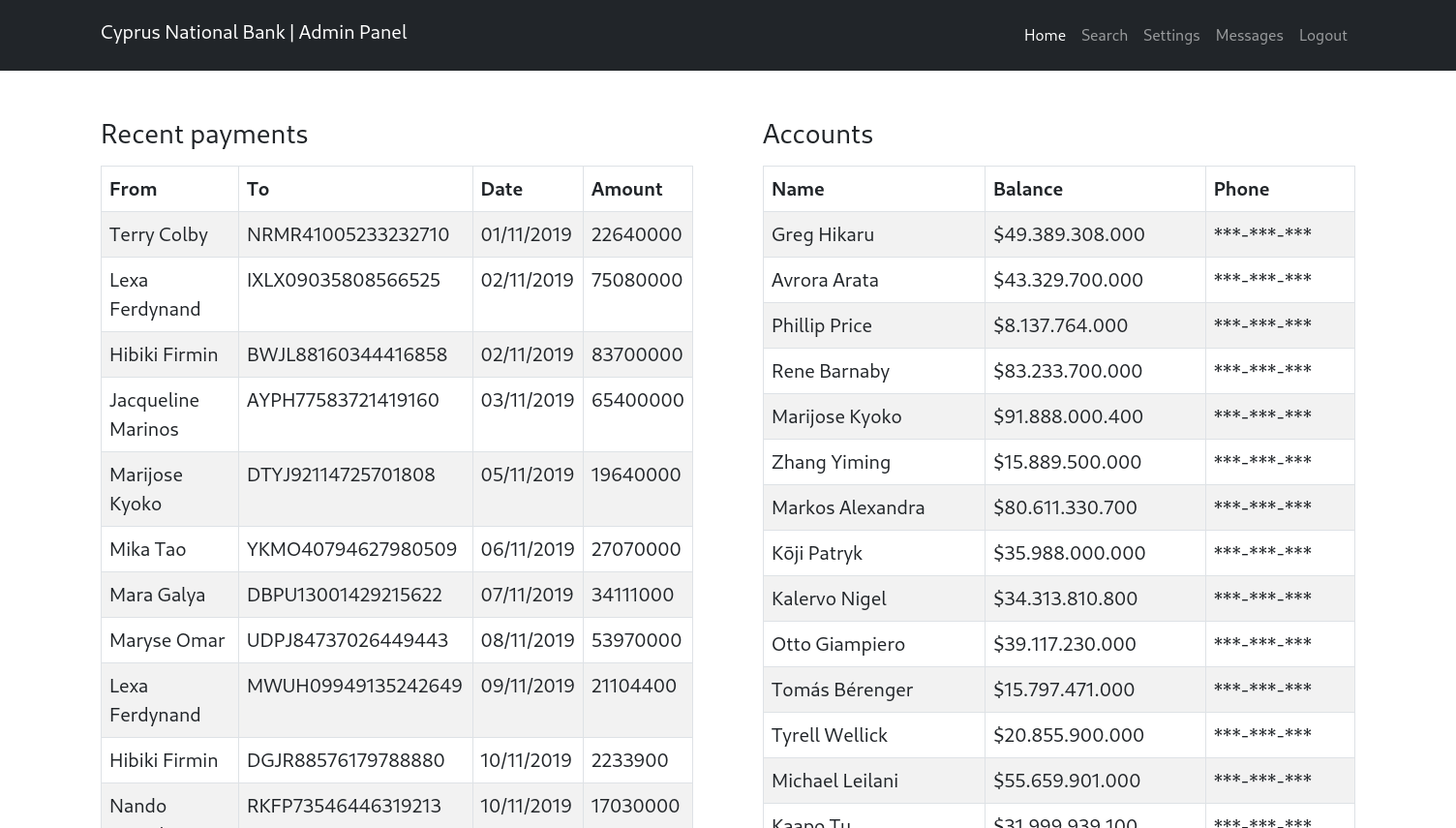Click amount 53970000

[636, 640]
